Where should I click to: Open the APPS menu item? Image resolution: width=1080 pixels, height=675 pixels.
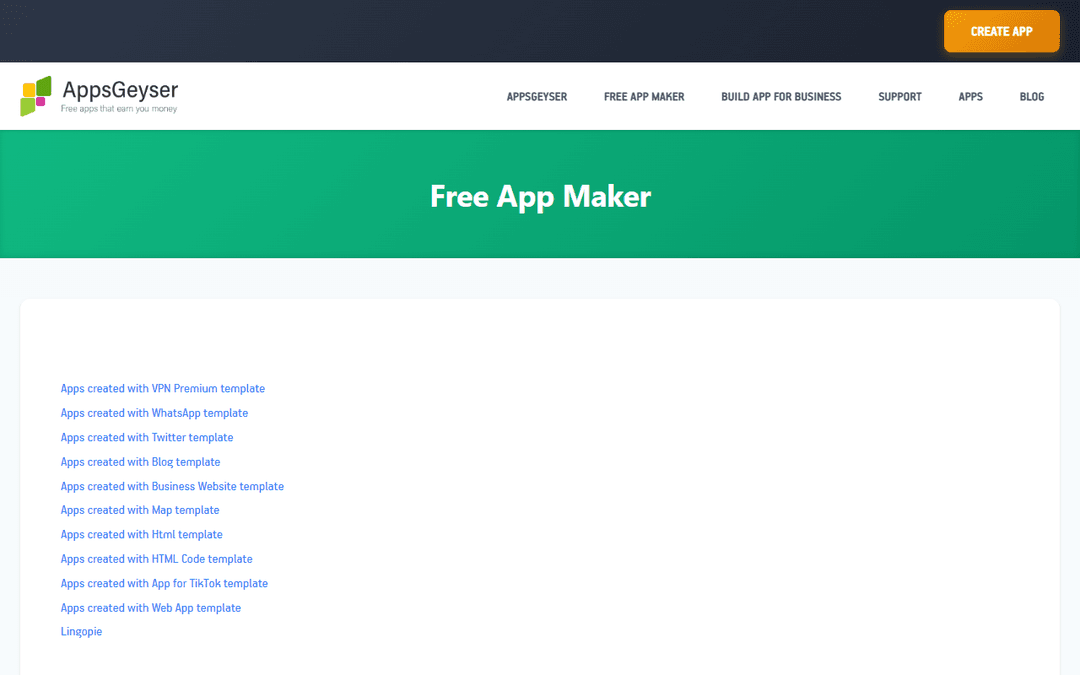click(x=970, y=96)
